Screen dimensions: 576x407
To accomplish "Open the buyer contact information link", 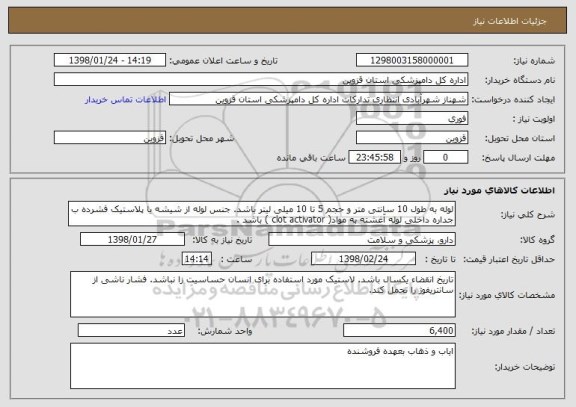I will coord(125,100).
